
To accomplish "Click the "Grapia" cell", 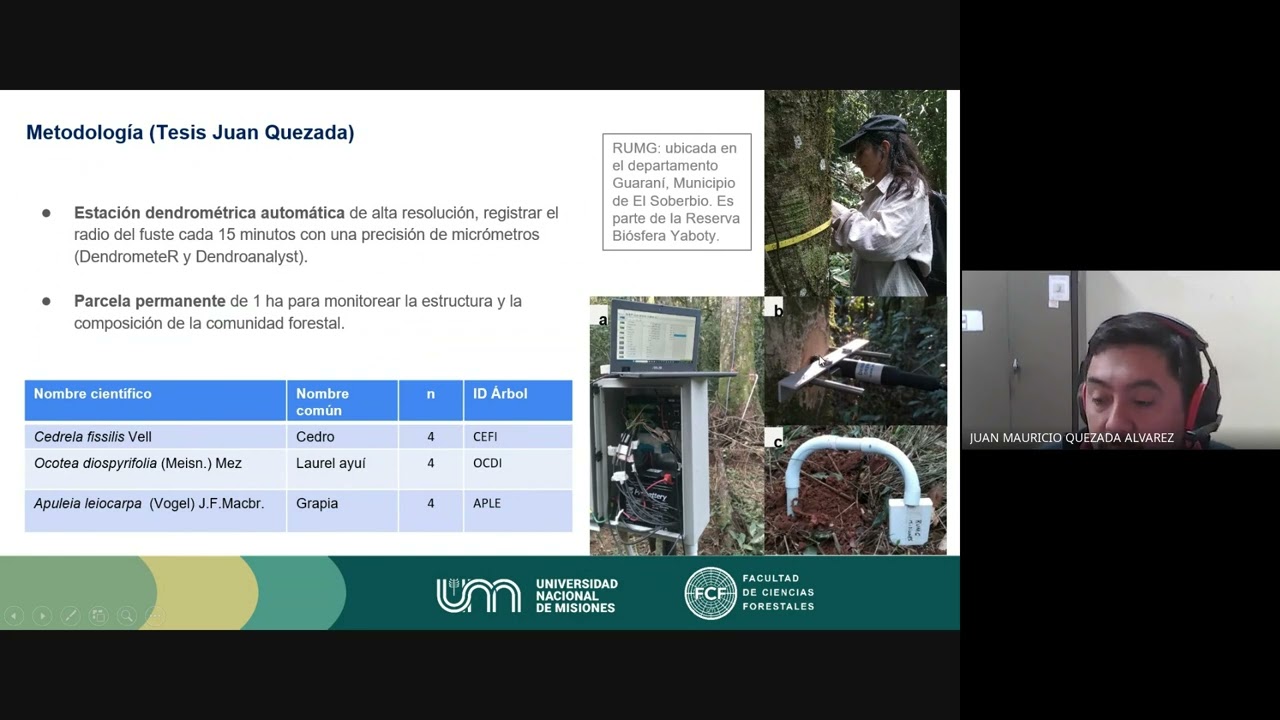I will (x=342, y=510).
